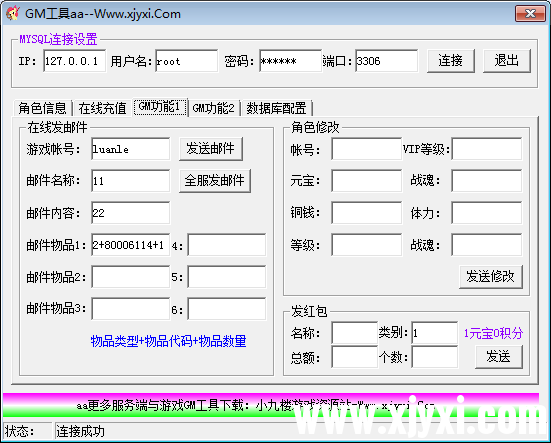Open the 在线充值 tab
Screen dimensions: 551x443
click(x=102, y=108)
